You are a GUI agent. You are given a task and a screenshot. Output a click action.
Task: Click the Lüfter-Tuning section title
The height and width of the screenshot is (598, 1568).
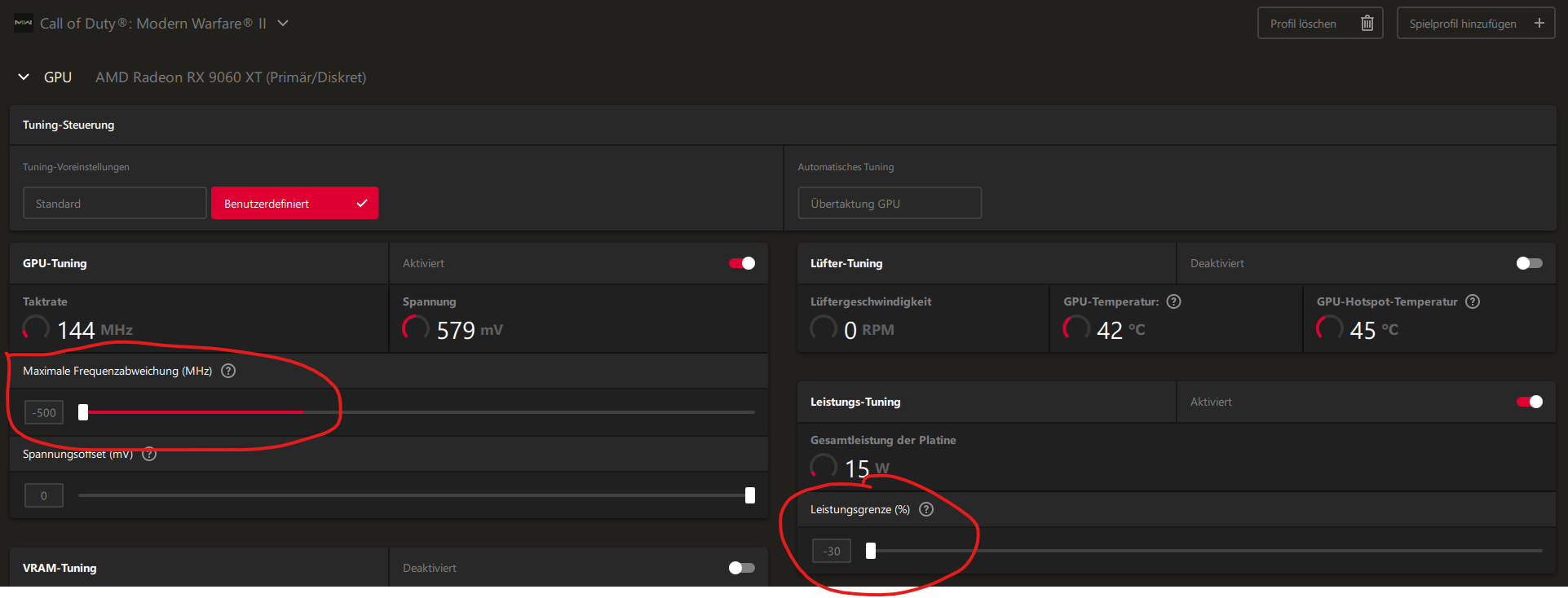(x=846, y=263)
